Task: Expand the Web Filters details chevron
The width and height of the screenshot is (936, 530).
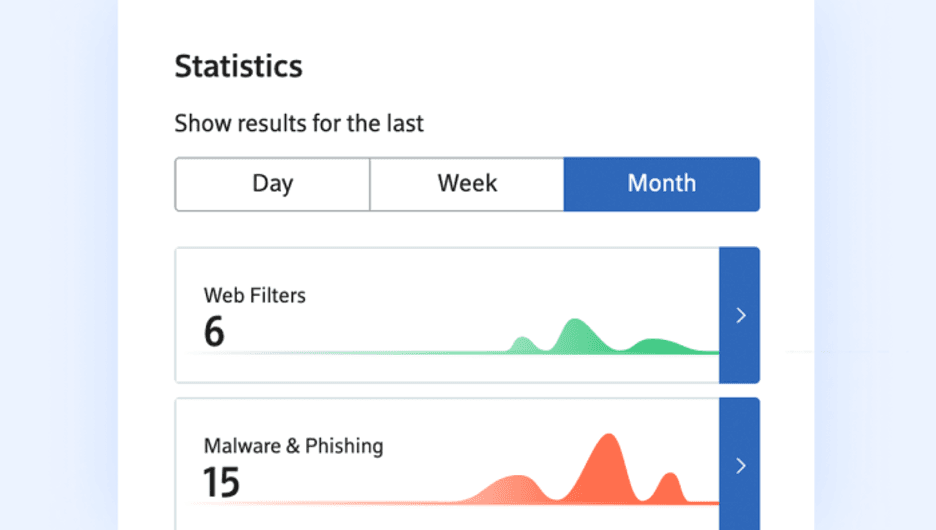Action: point(740,315)
